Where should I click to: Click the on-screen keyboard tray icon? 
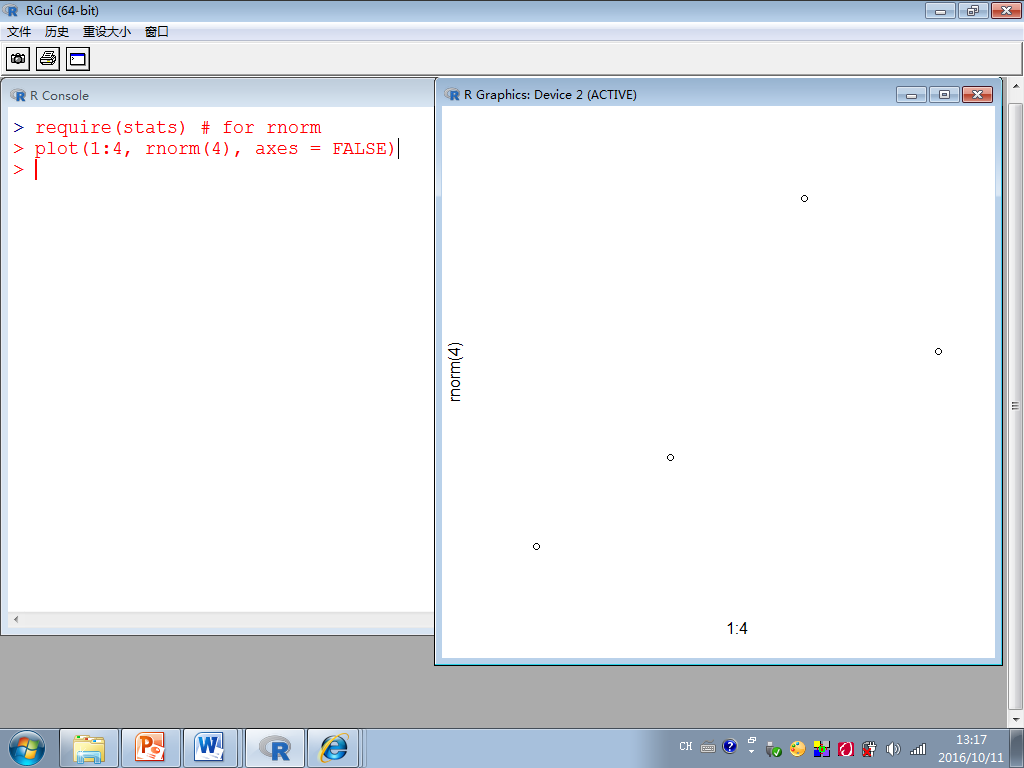pyautogui.click(x=708, y=747)
